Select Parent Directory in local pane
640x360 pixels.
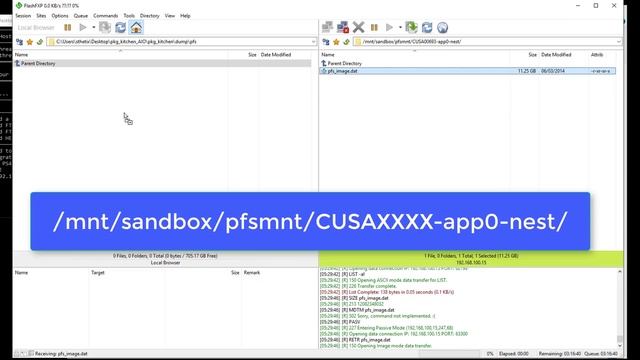click(162, 63)
